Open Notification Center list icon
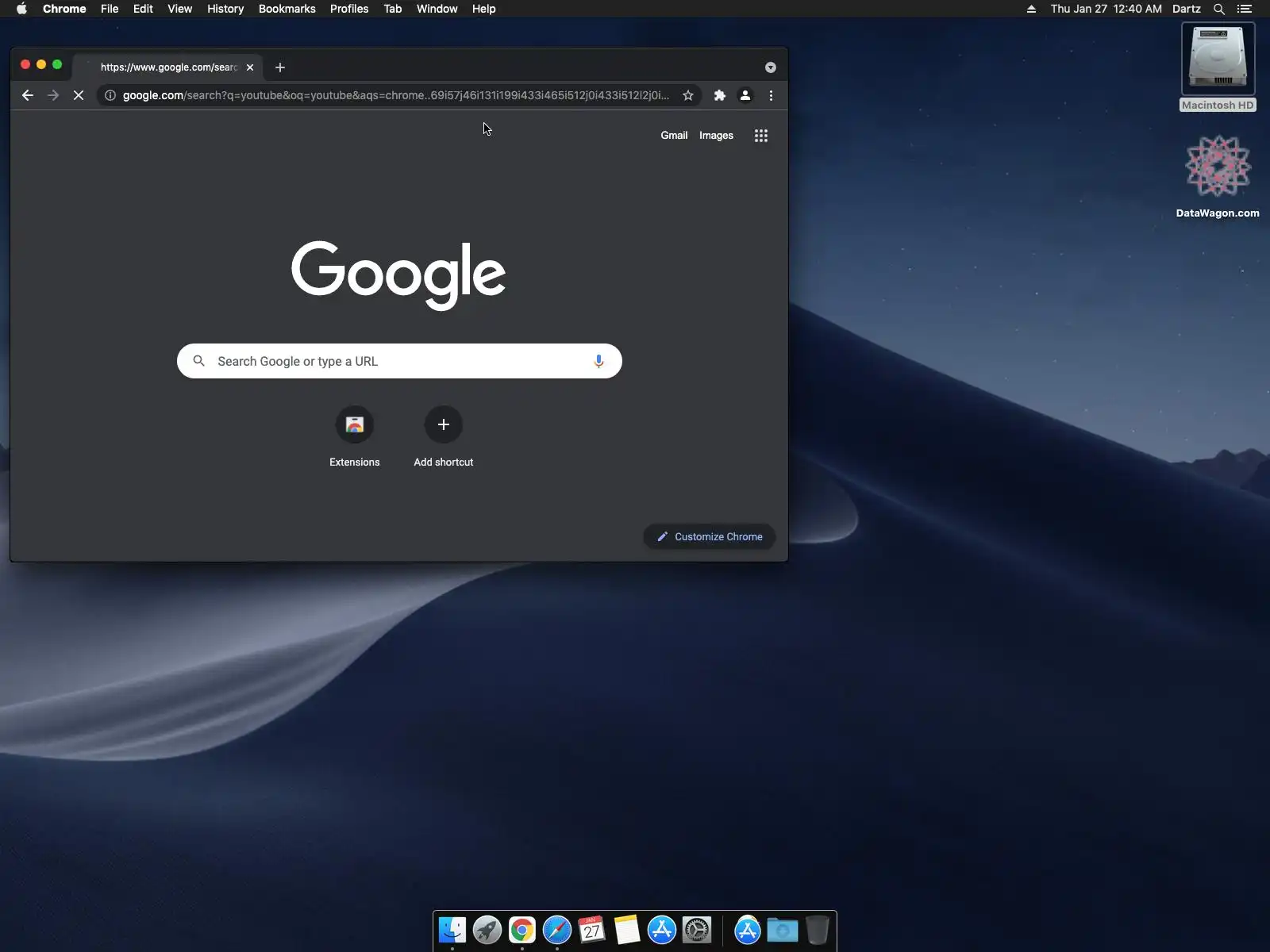Image resolution: width=1270 pixels, height=952 pixels. pyautogui.click(x=1245, y=9)
